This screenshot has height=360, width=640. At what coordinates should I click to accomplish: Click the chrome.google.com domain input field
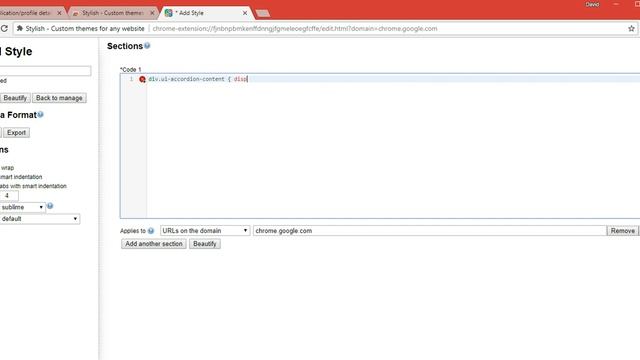point(430,231)
